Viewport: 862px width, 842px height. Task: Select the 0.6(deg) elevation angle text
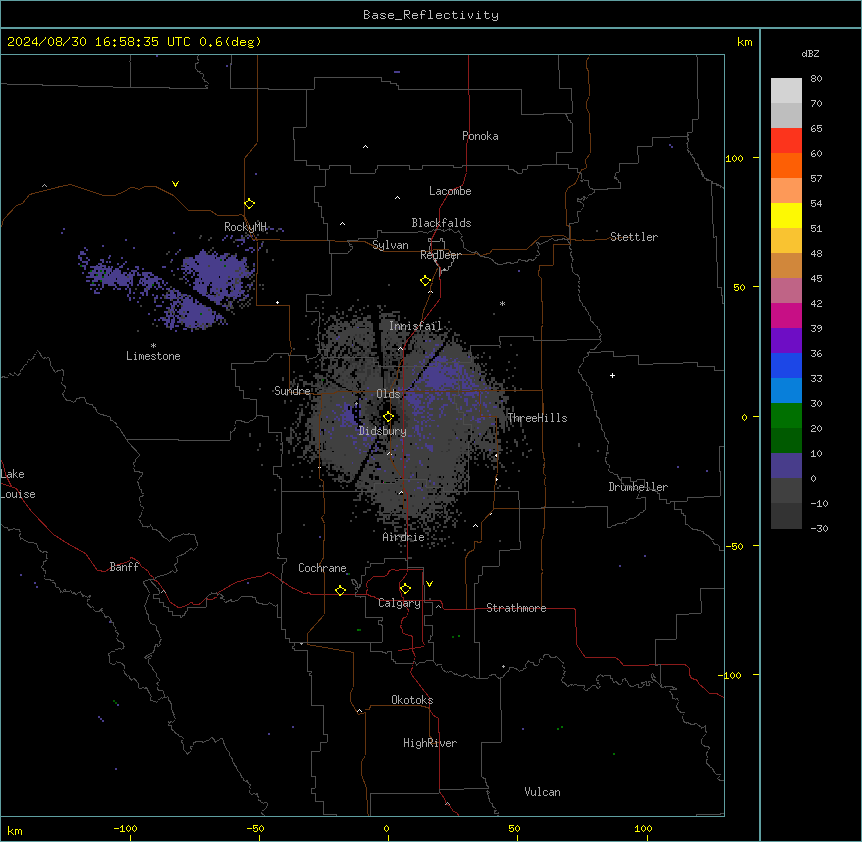230,42
